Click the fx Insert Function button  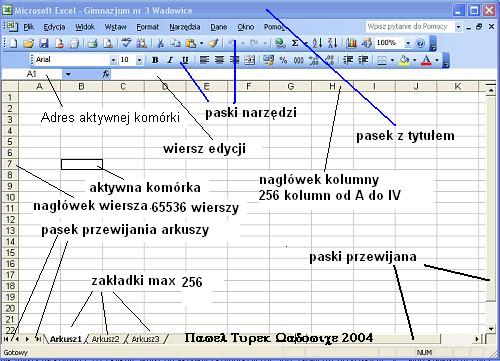tap(106, 74)
